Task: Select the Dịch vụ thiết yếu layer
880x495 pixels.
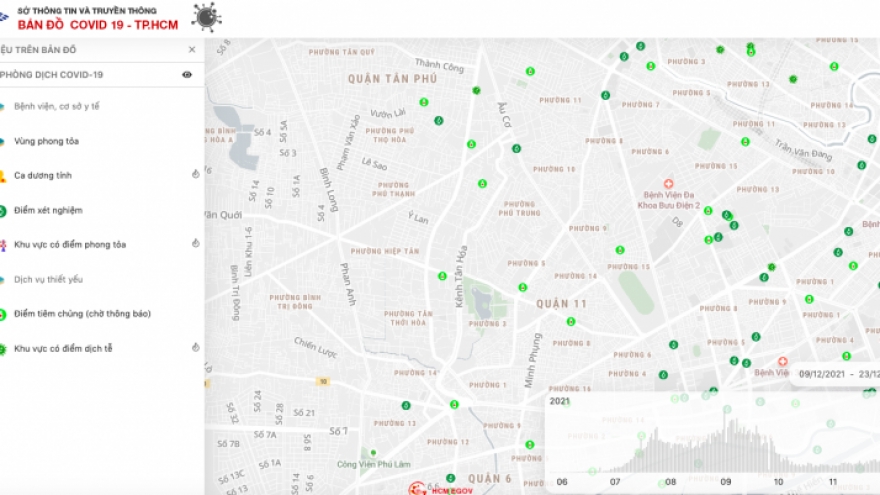Action: (x=48, y=279)
